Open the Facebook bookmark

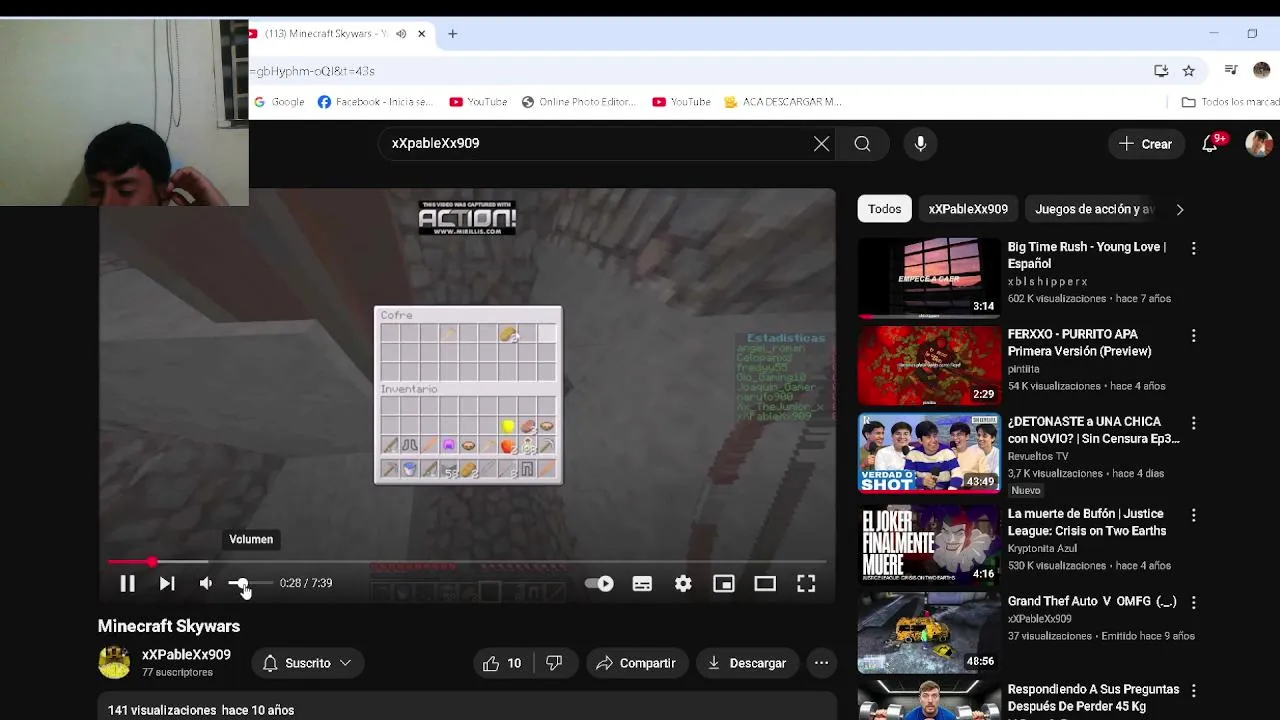pos(375,102)
